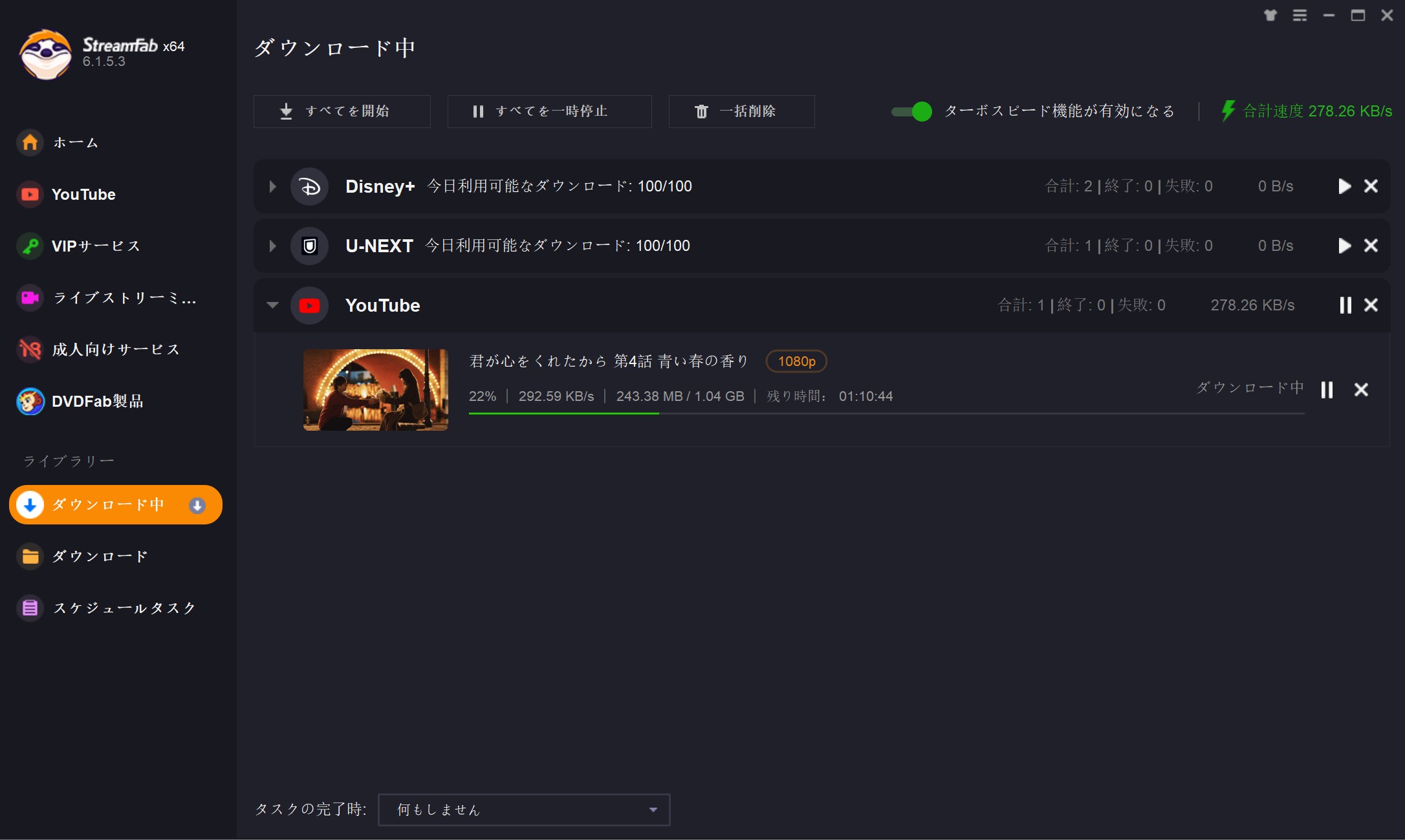Click the 1080p quality badge
This screenshot has width=1405, height=840.
click(796, 361)
